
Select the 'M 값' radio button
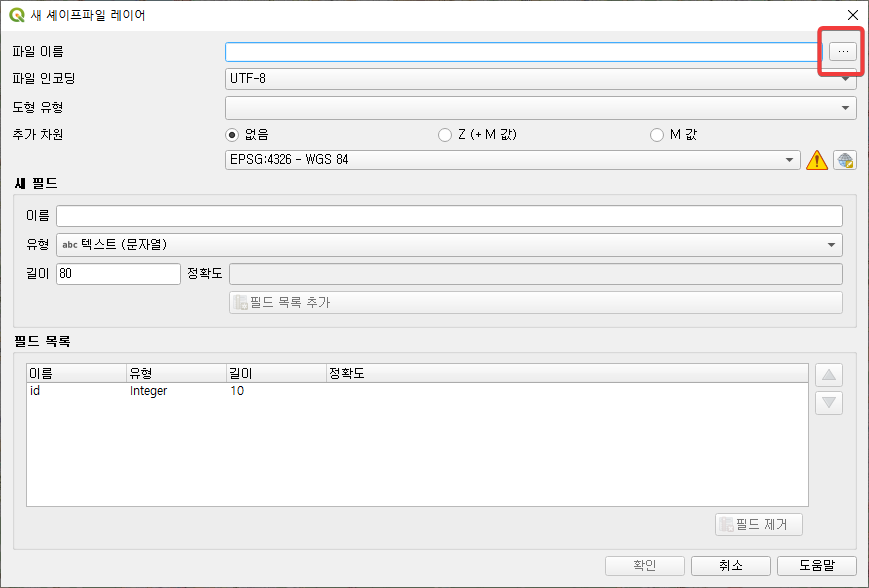[657, 135]
